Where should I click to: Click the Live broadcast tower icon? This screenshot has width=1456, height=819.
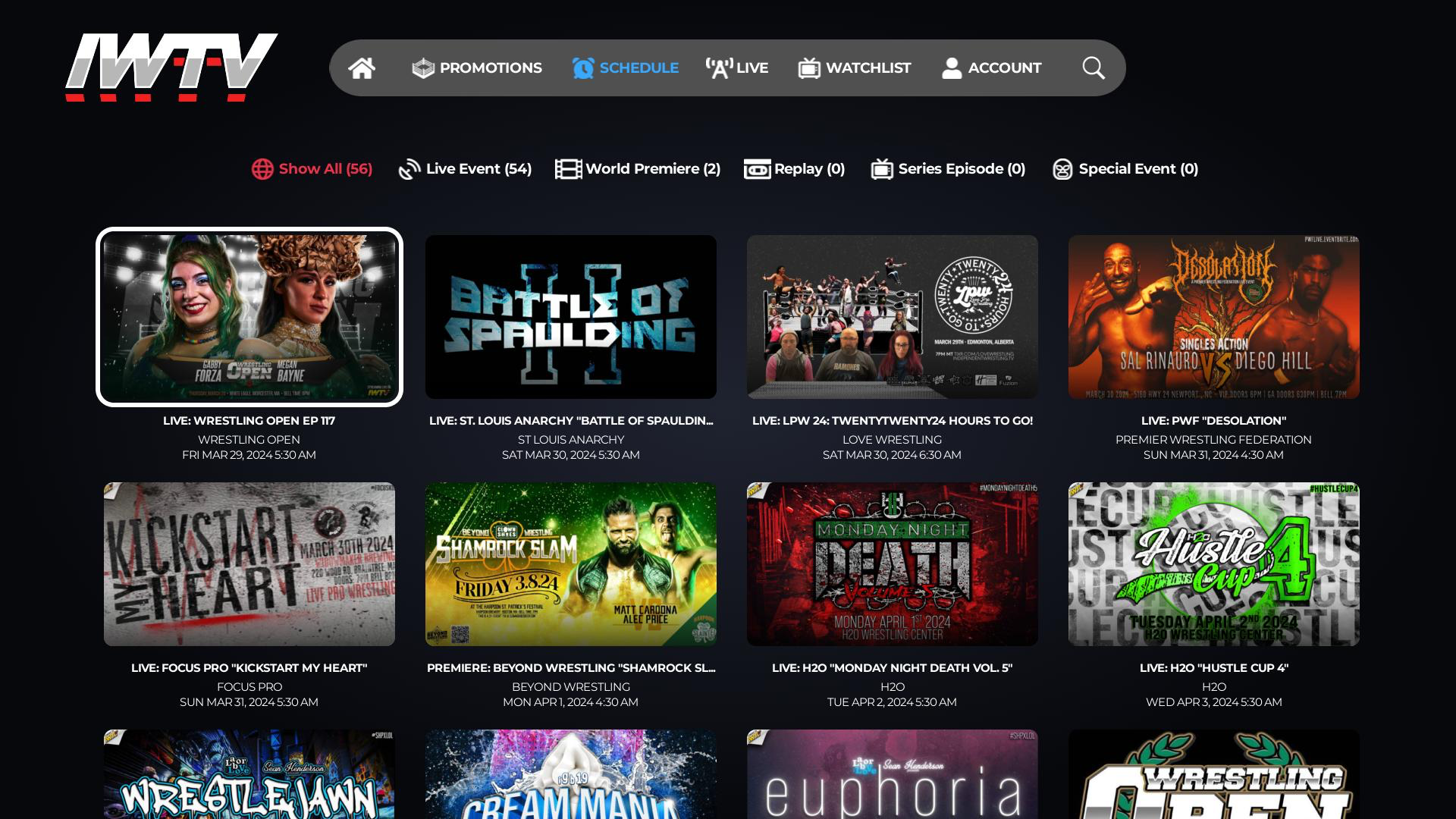point(719,68)
